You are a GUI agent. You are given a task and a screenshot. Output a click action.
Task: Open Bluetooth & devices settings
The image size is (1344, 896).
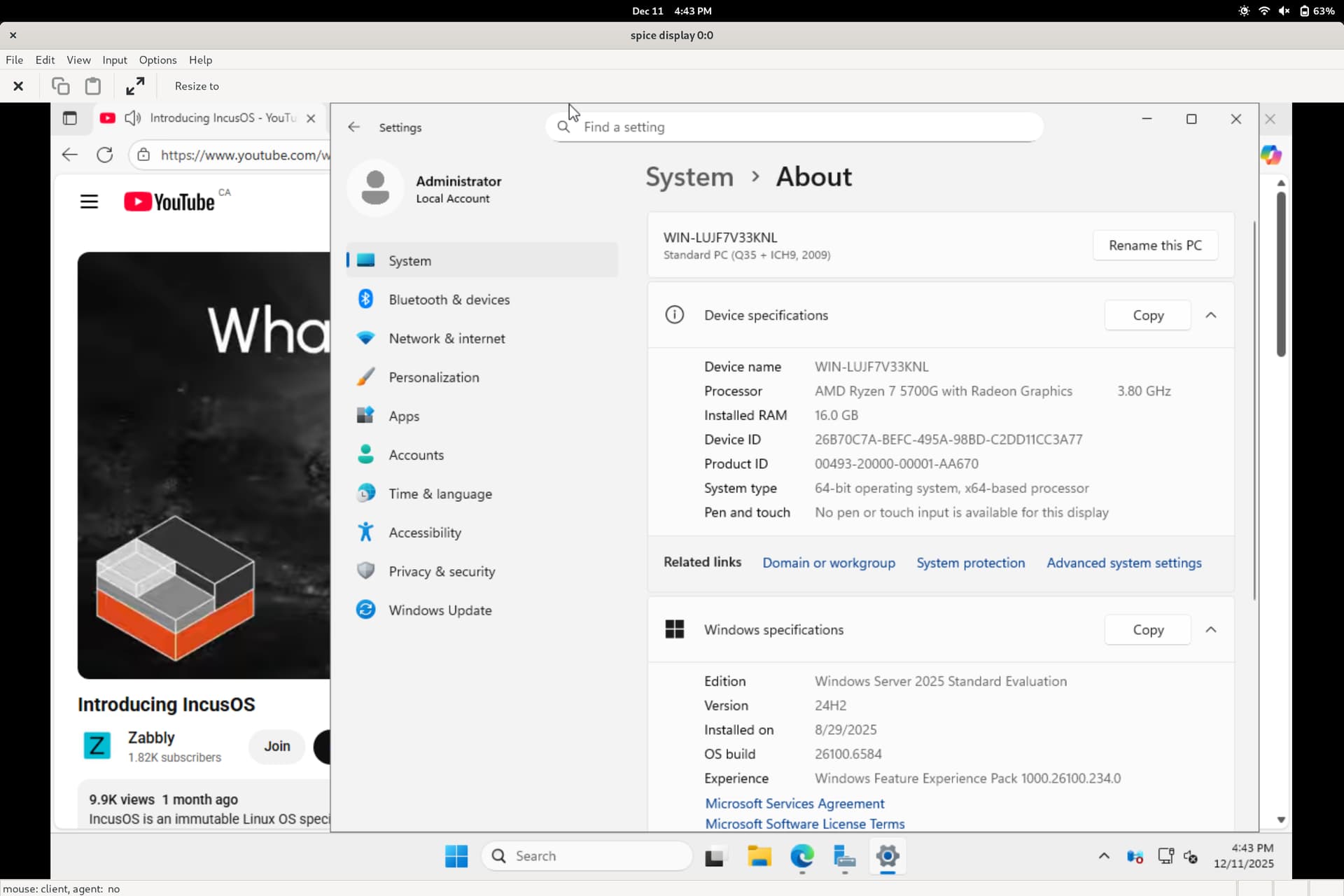[x=449, y=300]
